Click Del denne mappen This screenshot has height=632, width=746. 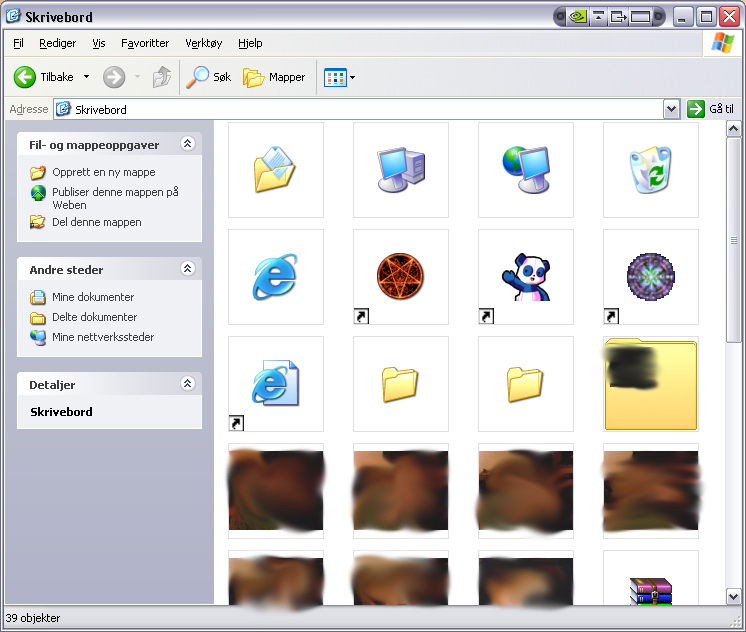[x=97, y=222]
